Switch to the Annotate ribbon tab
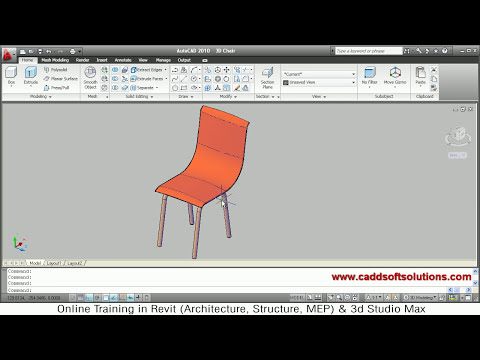The width and height of the screenshot is (480, 360). (x=123, y=60)
